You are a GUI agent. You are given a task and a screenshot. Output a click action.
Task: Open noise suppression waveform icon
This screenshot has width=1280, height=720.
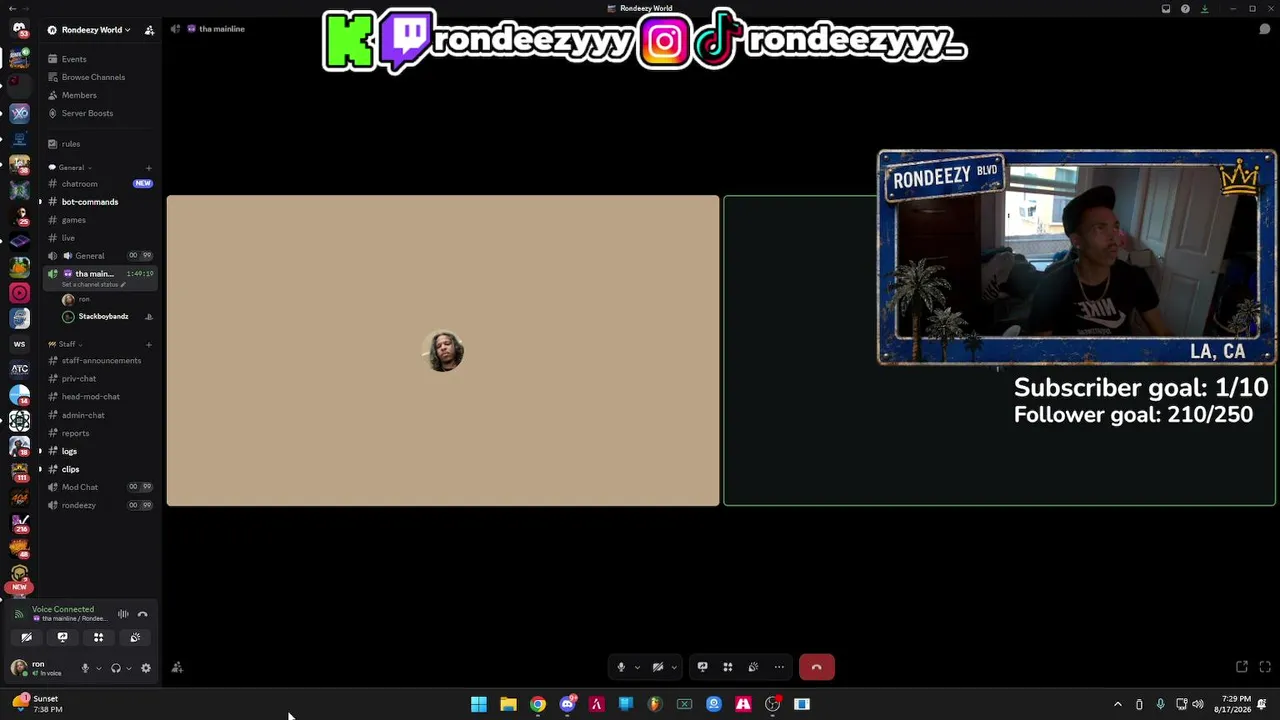[x=123, y=614]
